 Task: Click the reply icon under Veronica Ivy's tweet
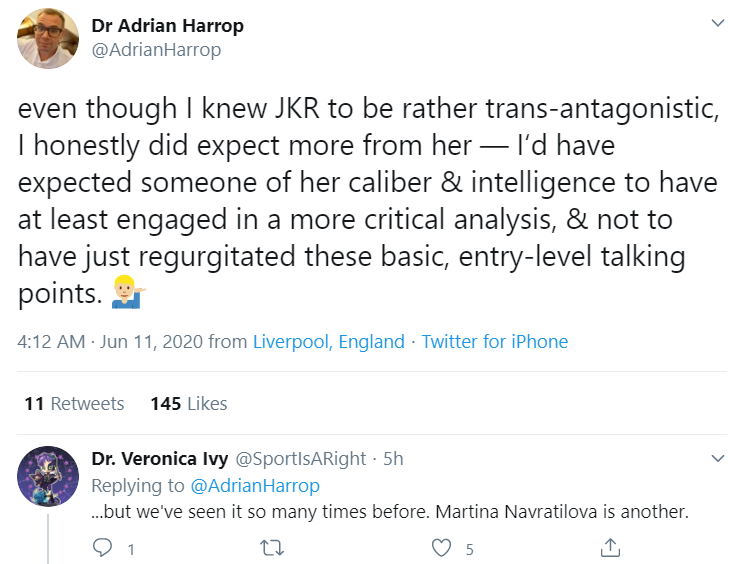click(x=102, y=548)
